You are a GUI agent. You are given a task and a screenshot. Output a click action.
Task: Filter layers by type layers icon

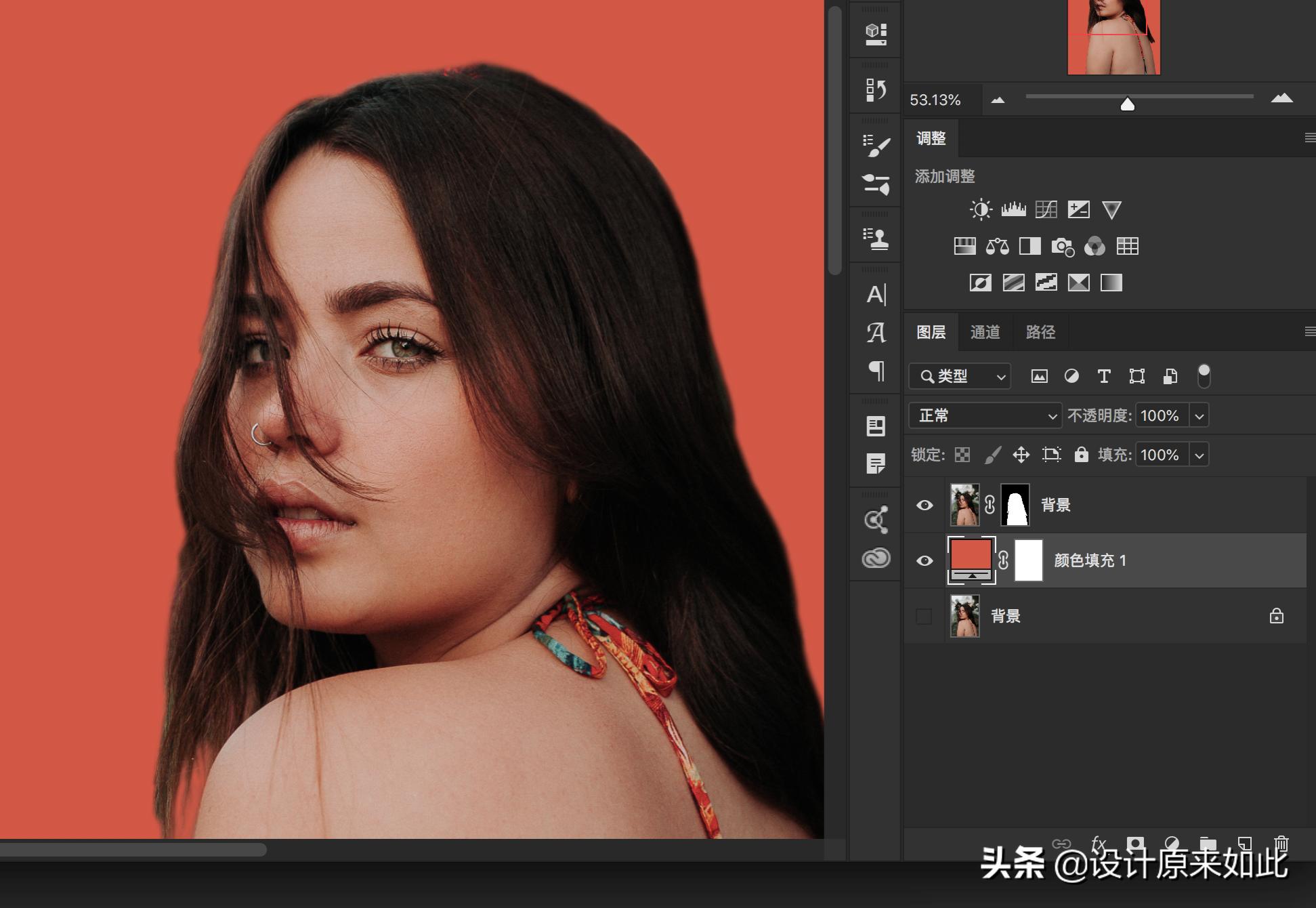(x=1104, y=376)
